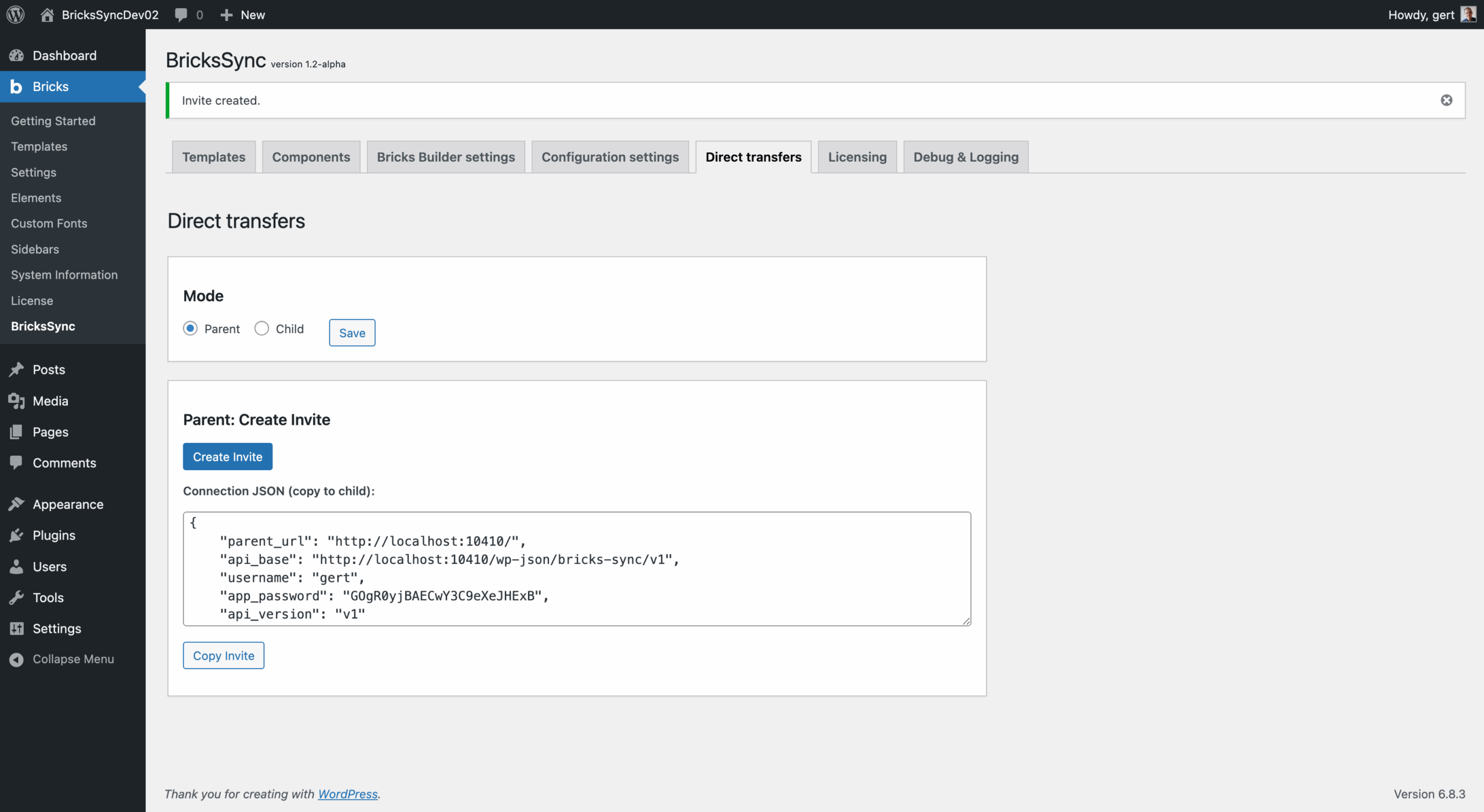The image size is (1484, 812).
Task: Dismiss the Invite created notice
Action: coord(1446,100)
